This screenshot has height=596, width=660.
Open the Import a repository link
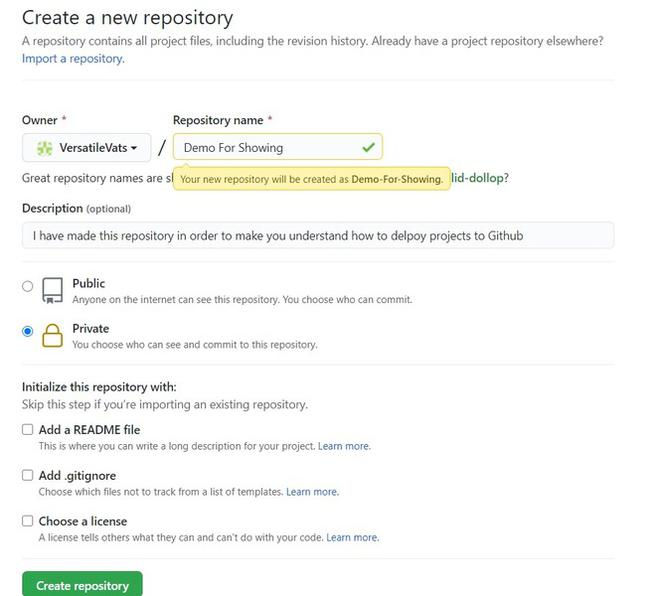click(x=72, y=59)
